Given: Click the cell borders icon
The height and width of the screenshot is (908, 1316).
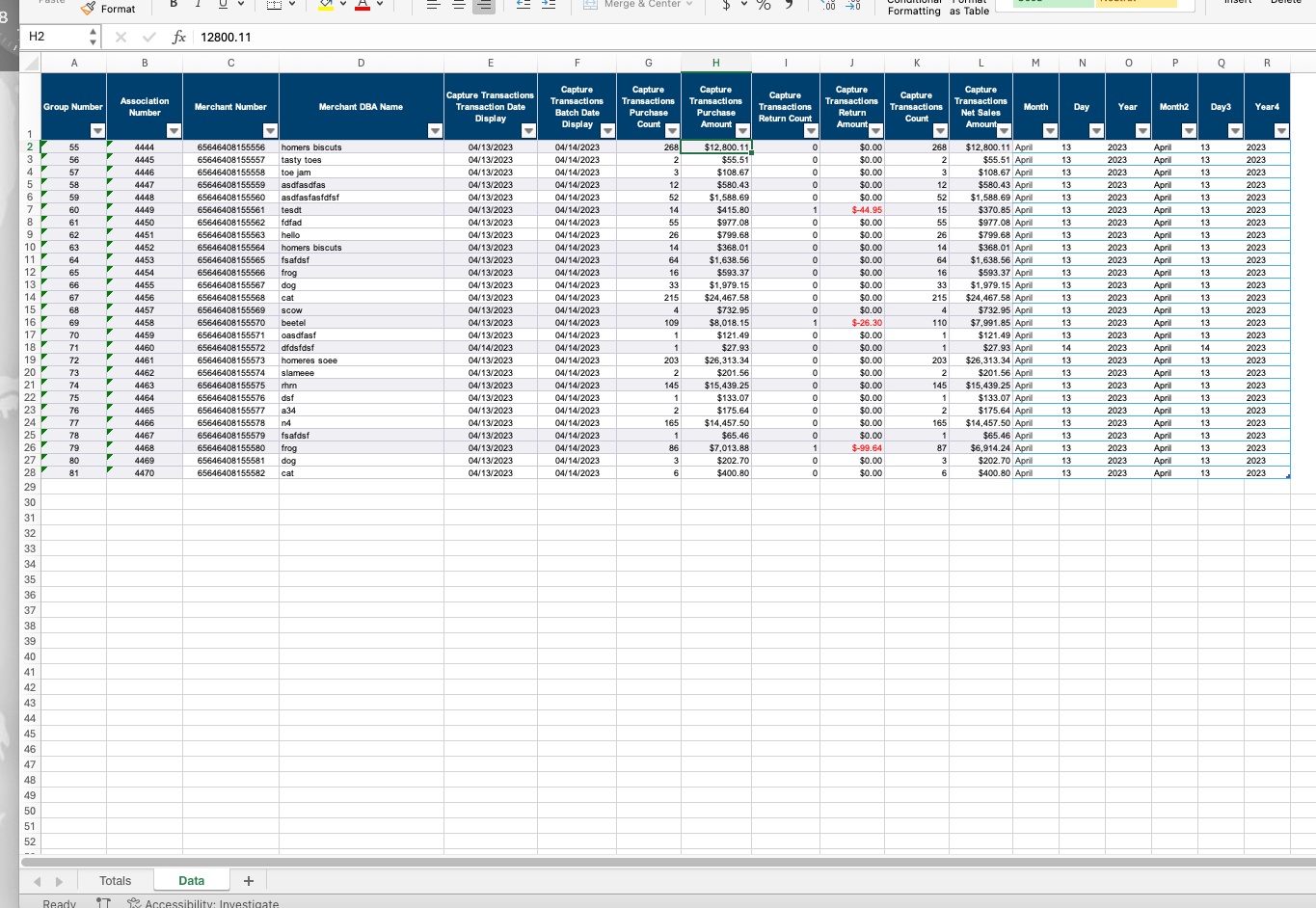Looking at the screenshot, I should (275, 4).
